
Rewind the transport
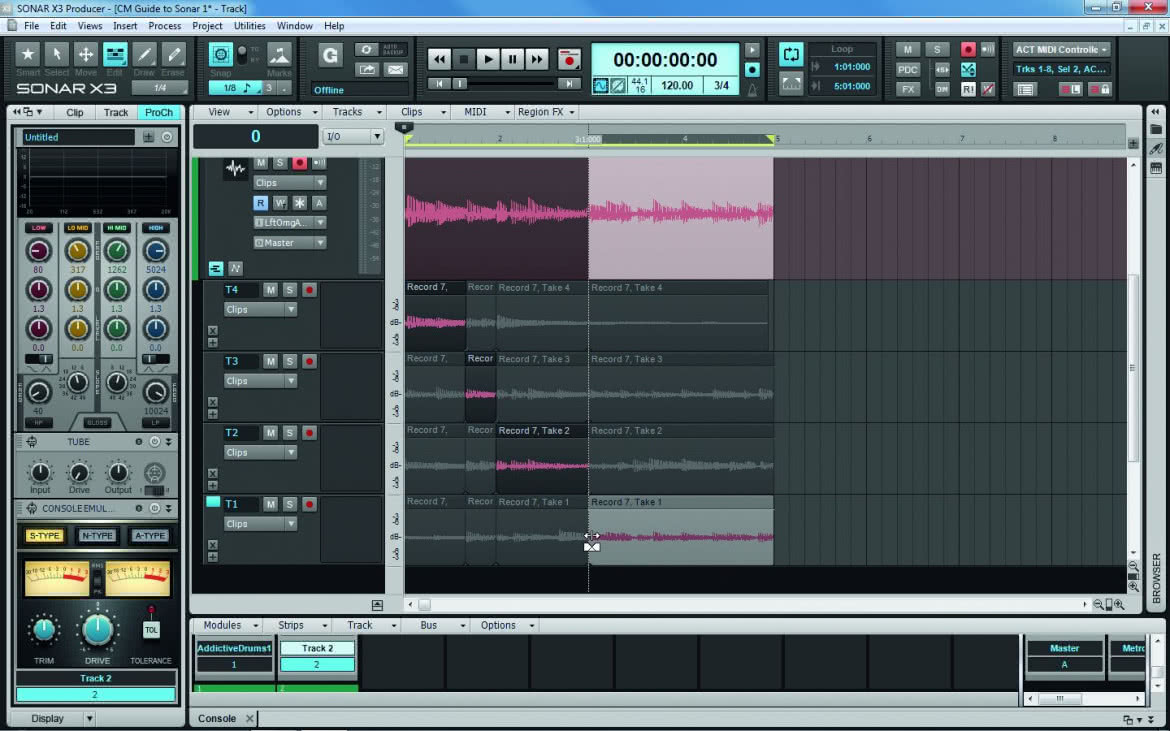[439, 59]
